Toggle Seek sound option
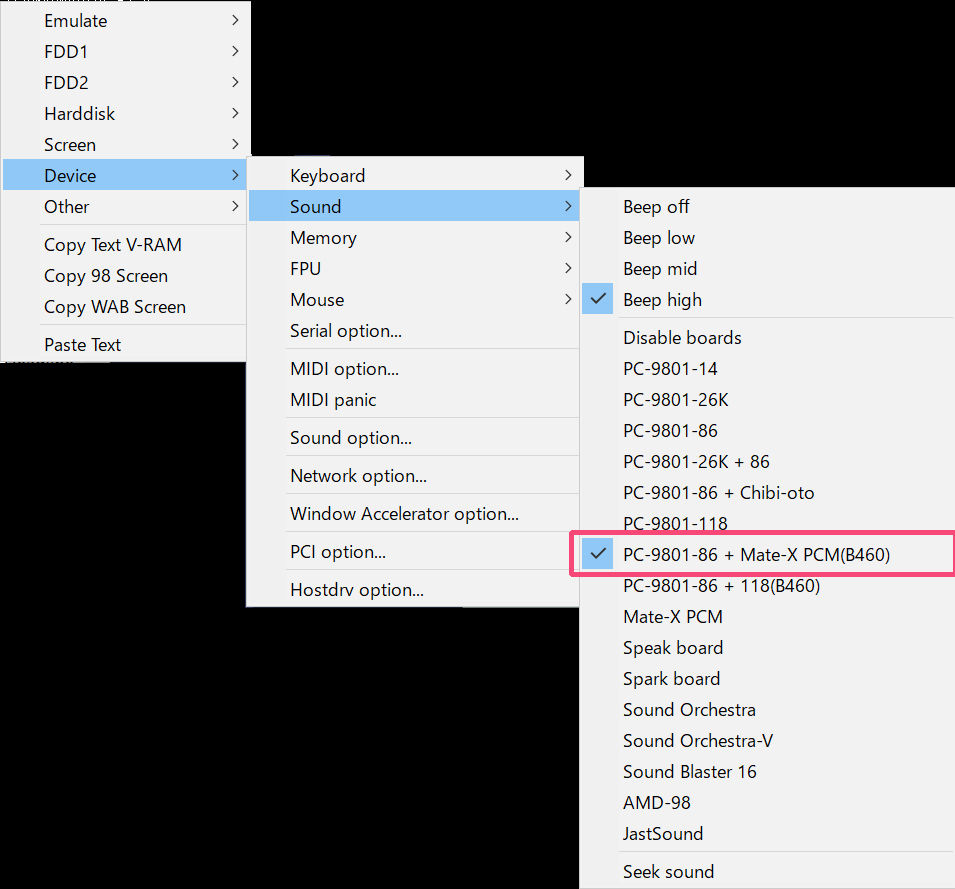The width and height of the screenshot is (955, 889). click(768, 872)
